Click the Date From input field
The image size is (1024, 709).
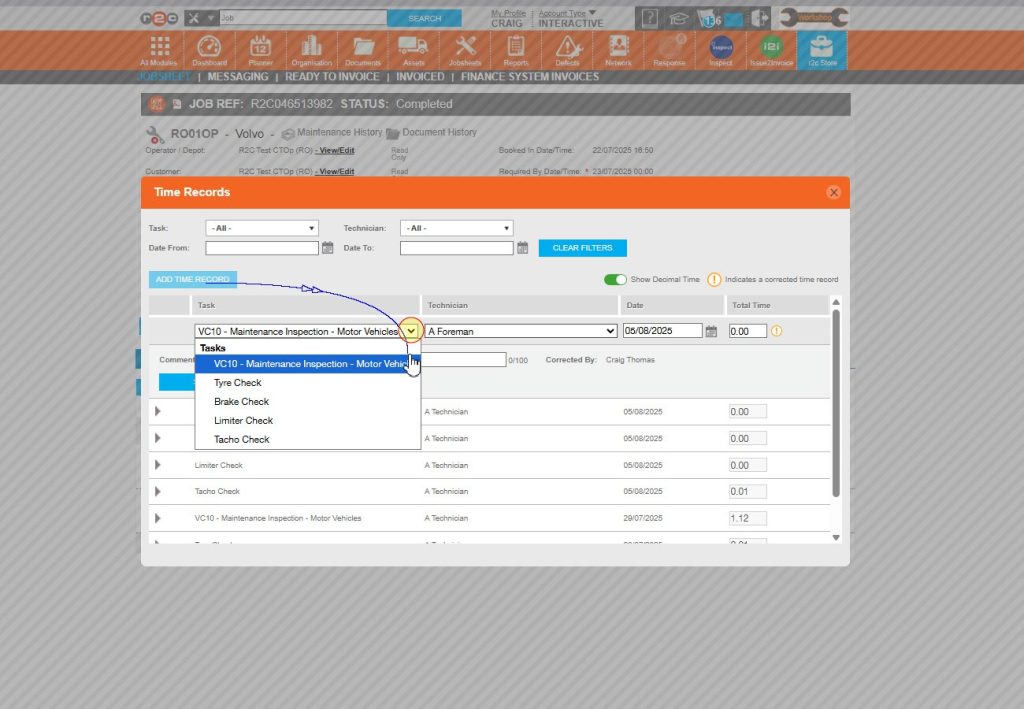(262, 248)
